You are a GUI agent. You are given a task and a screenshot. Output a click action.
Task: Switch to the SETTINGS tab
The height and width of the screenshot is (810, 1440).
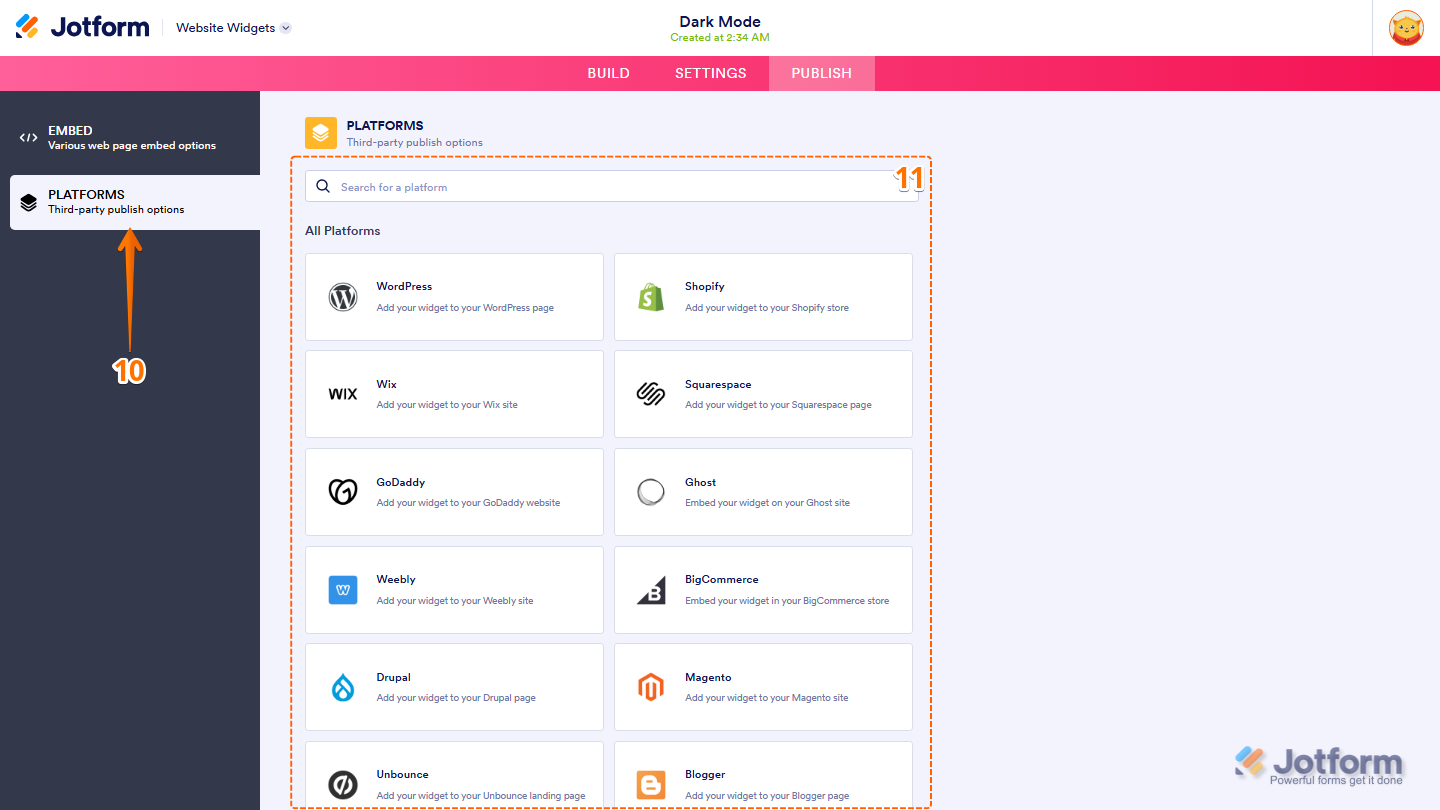point(711,73)
